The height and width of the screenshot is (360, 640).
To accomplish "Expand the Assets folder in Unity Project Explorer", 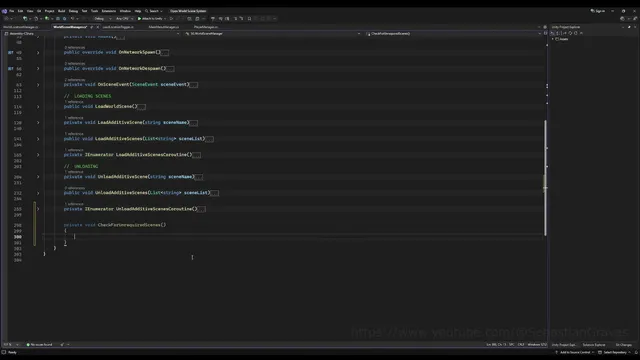I will tap(553, 39).
